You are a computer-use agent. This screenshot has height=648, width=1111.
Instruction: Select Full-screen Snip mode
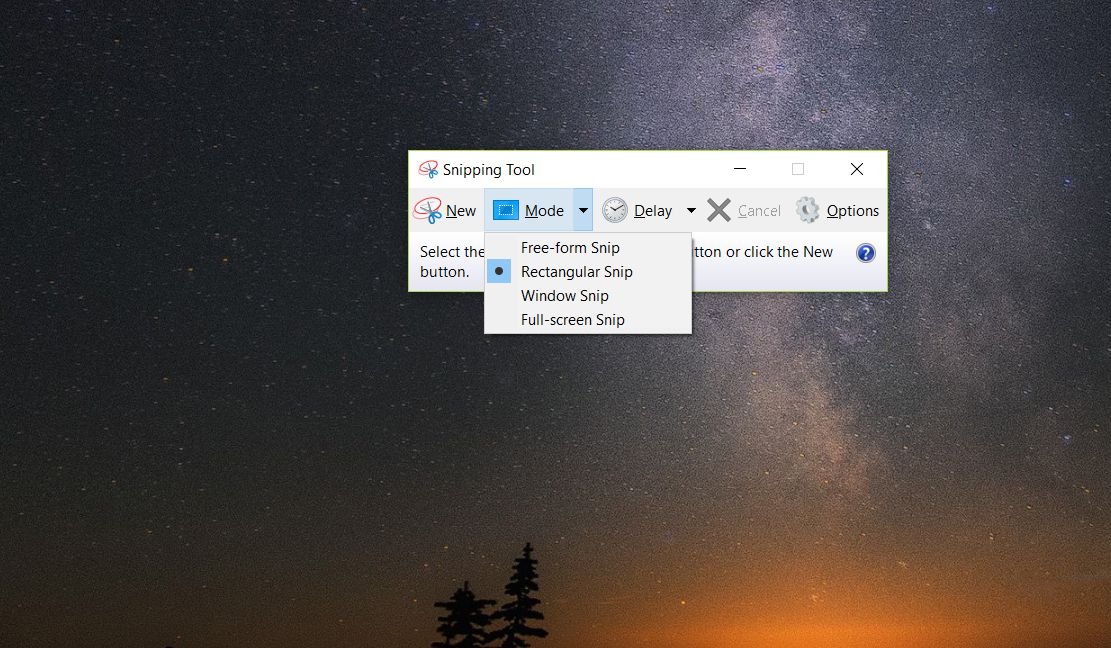pos(572,320)
